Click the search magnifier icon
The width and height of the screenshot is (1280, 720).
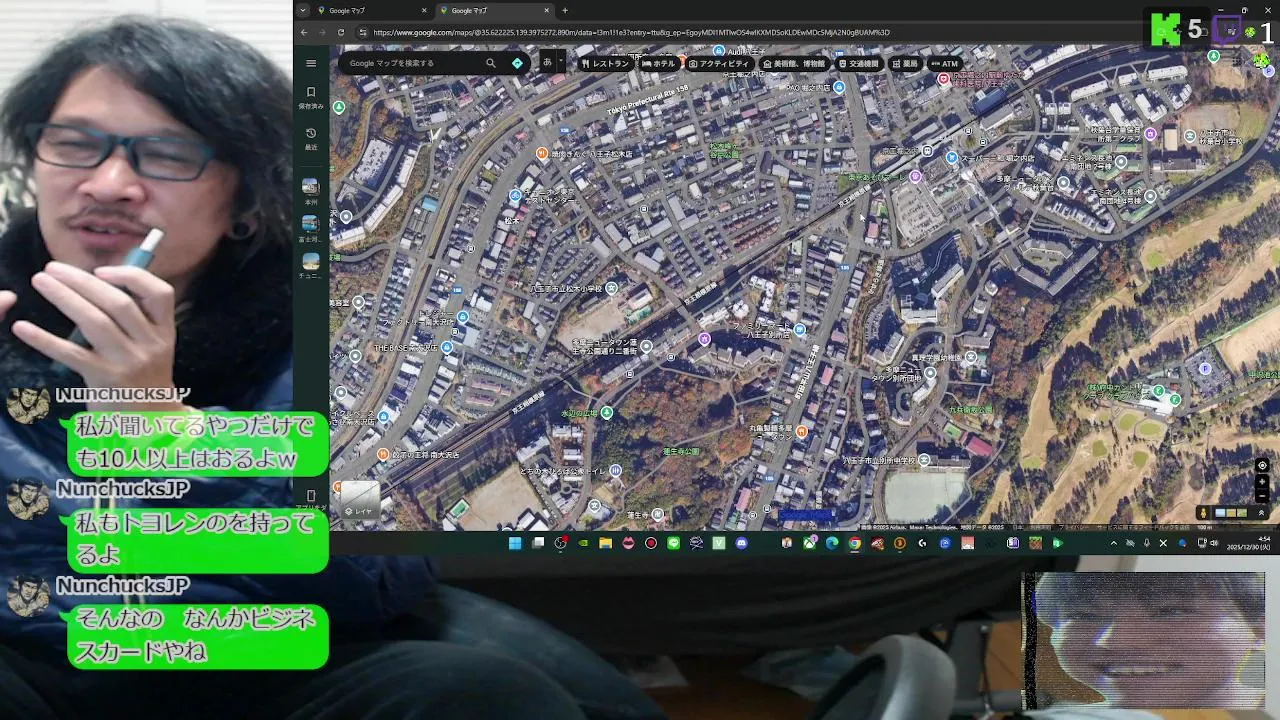tap(491, 63)
